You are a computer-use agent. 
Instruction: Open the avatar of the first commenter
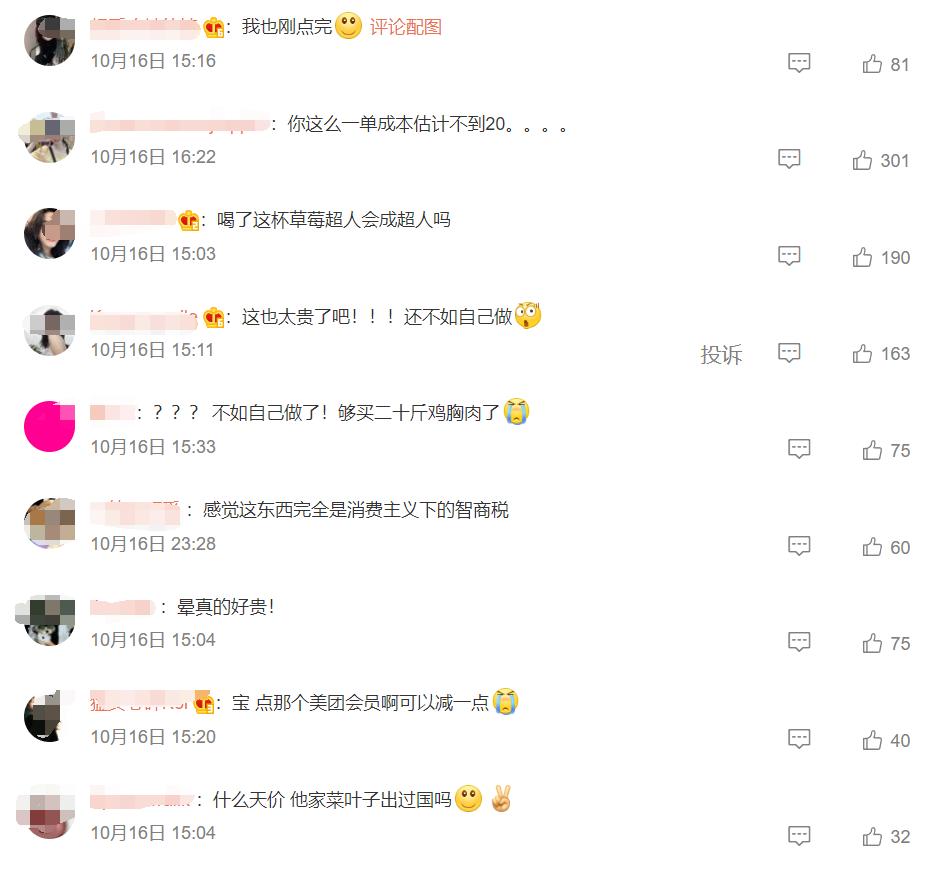[49, 40]
